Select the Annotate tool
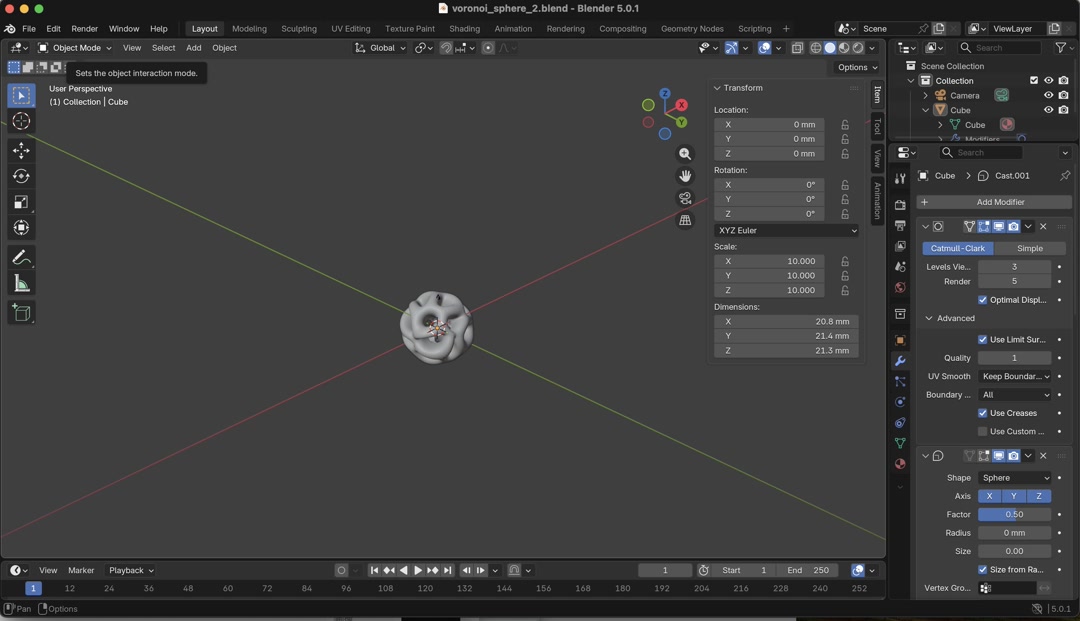Image resolution: width=1080 pixels, height=621 pixels. pos(21,257)
